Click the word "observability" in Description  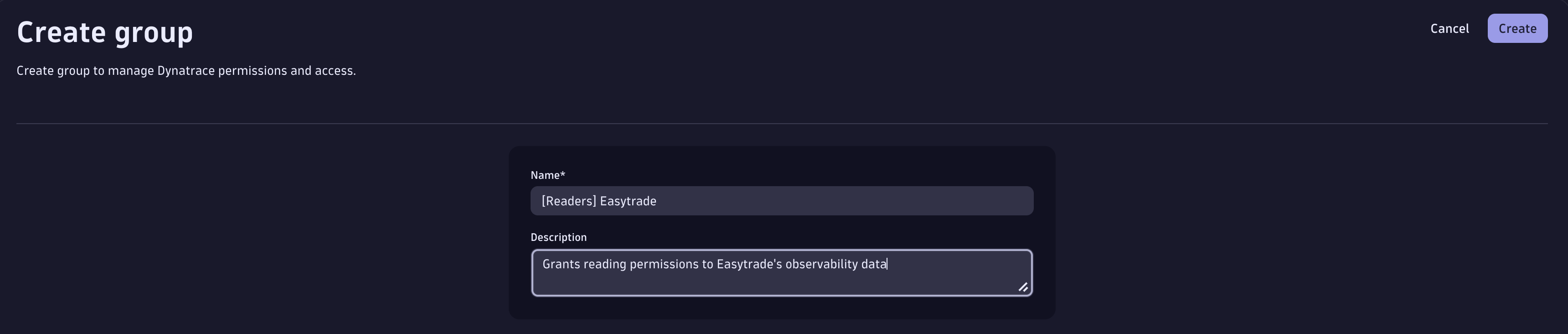(821, 265)
